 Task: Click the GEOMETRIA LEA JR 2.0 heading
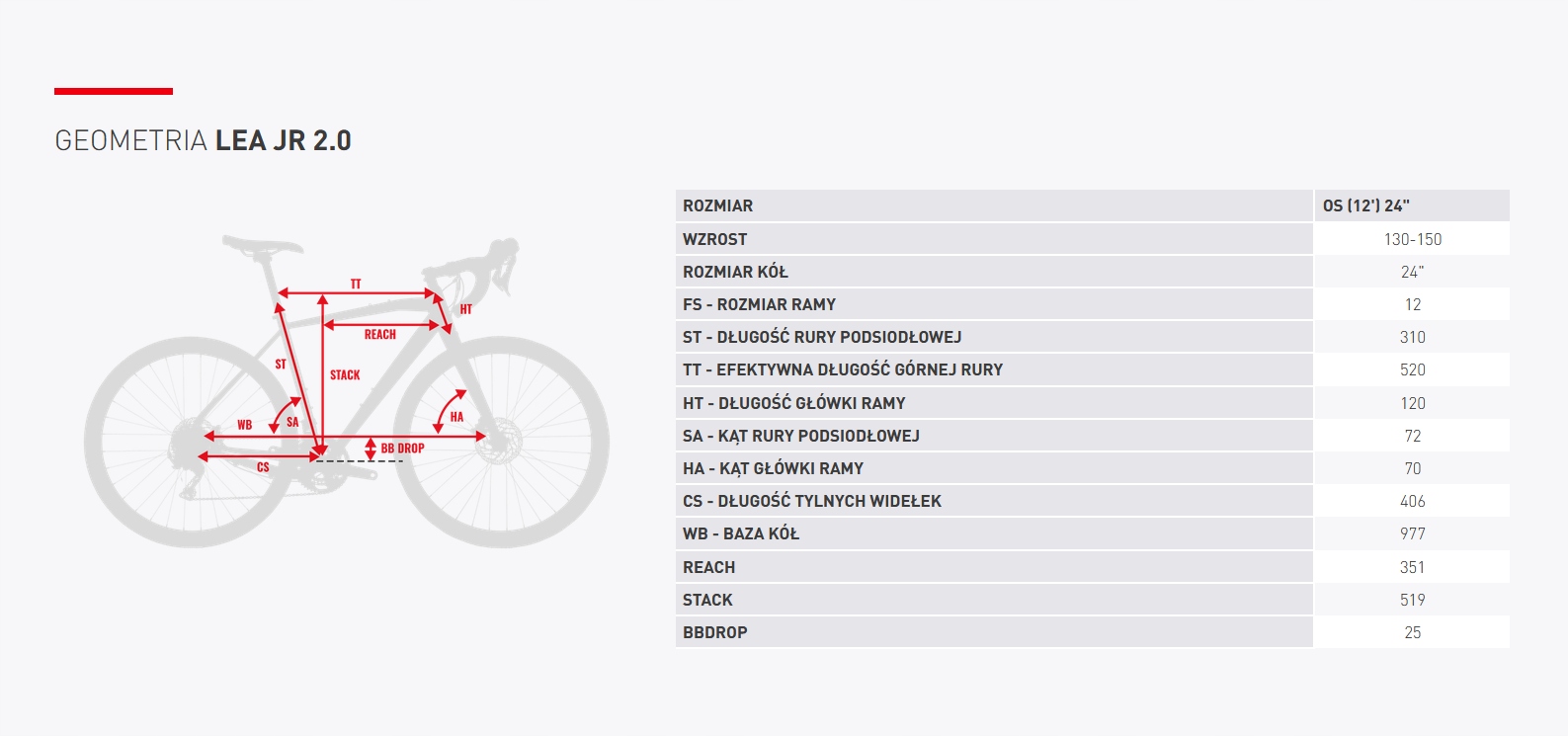pos(203,141)
